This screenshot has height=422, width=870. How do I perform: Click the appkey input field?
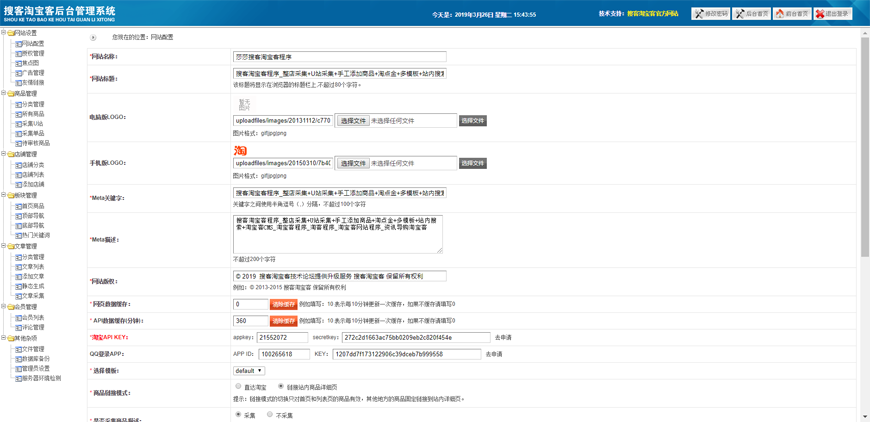283,337
